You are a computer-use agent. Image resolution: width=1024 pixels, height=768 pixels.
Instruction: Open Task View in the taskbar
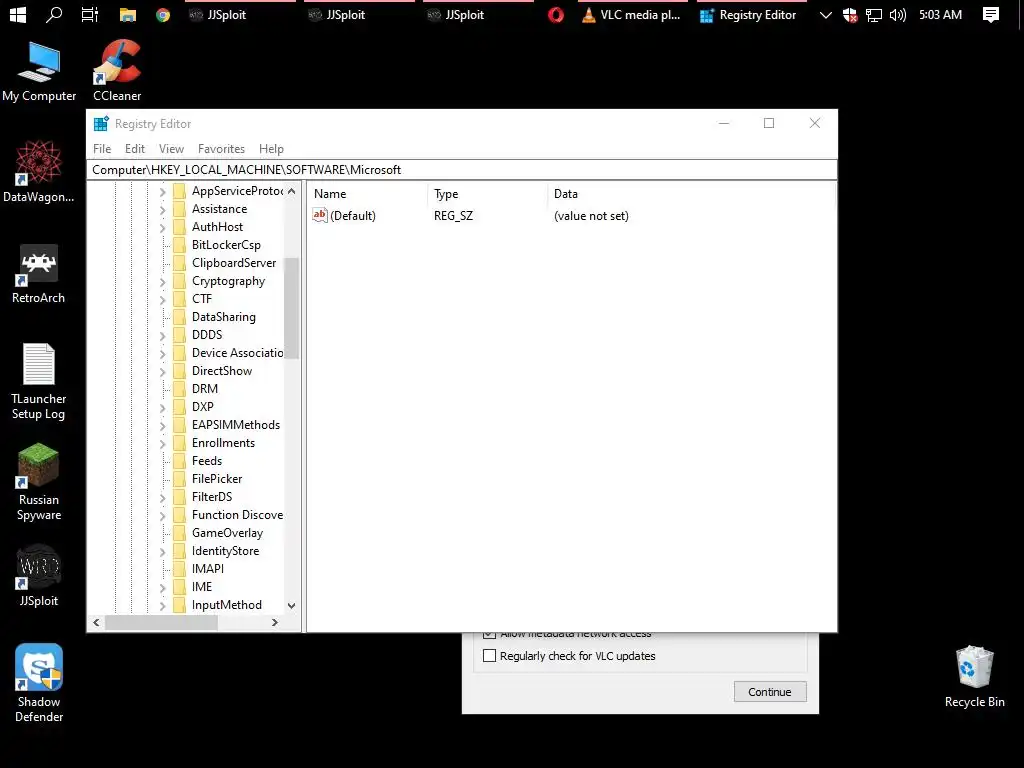tap(89, 14)
